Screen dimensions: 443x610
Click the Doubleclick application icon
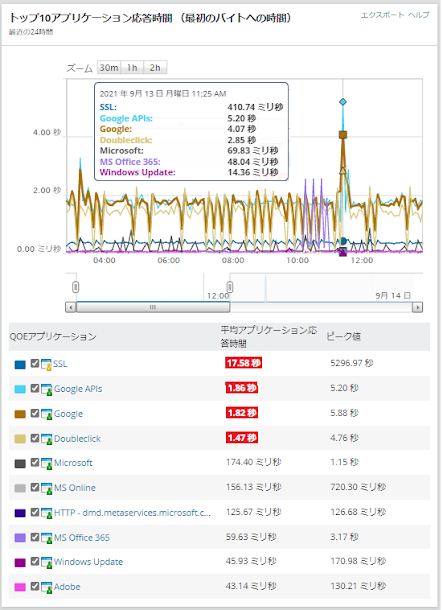click(x=46, y=439)
